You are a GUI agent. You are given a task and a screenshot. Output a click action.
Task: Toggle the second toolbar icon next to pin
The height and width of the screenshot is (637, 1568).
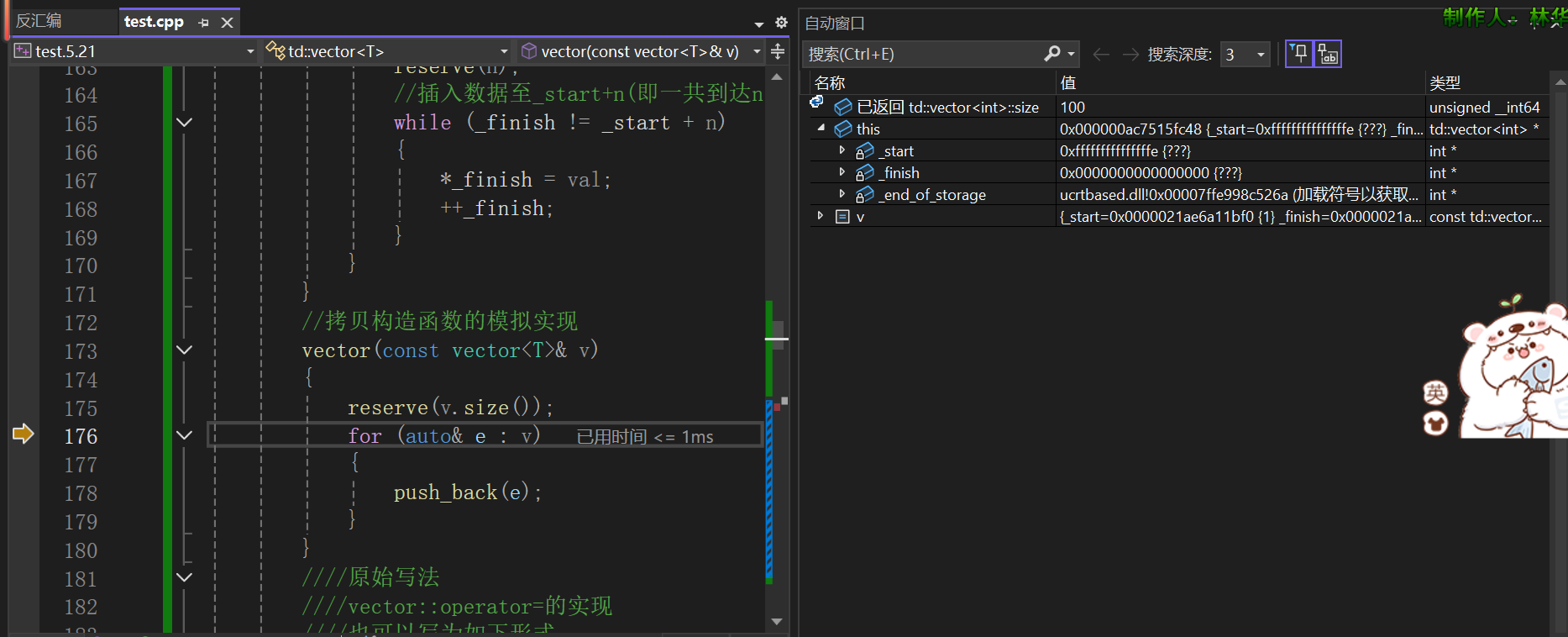1328,54
